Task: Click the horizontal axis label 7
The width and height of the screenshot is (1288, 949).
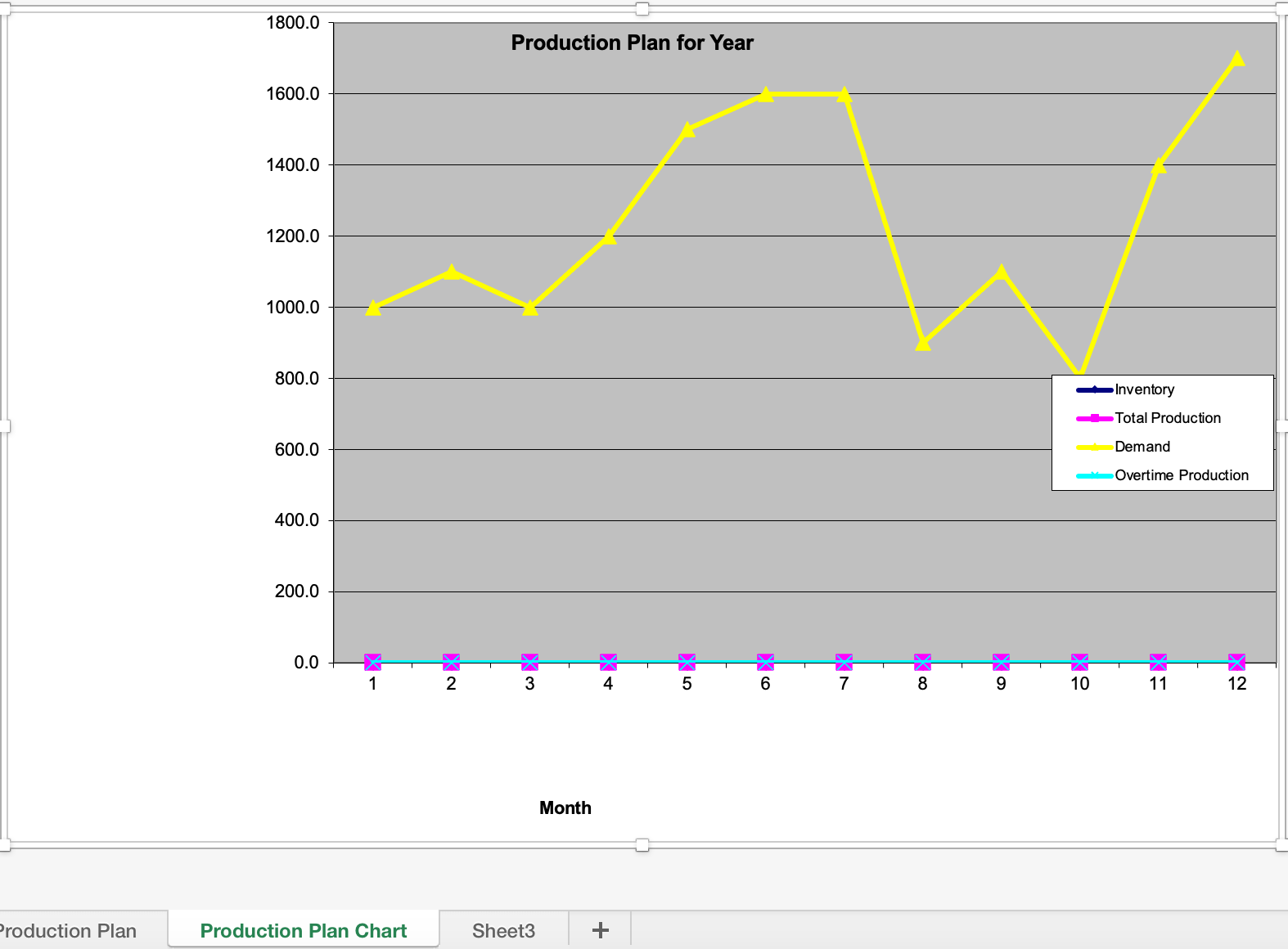Action: point(844,684)
